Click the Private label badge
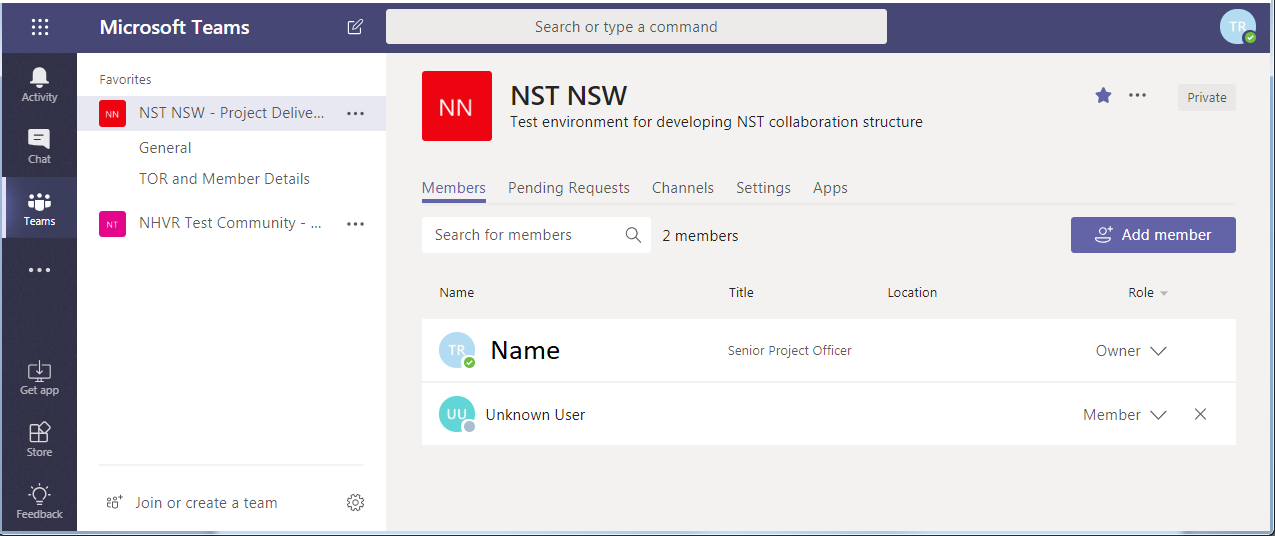The height and width of the screenshot is (536, 1275). (x=1207, y=97)
